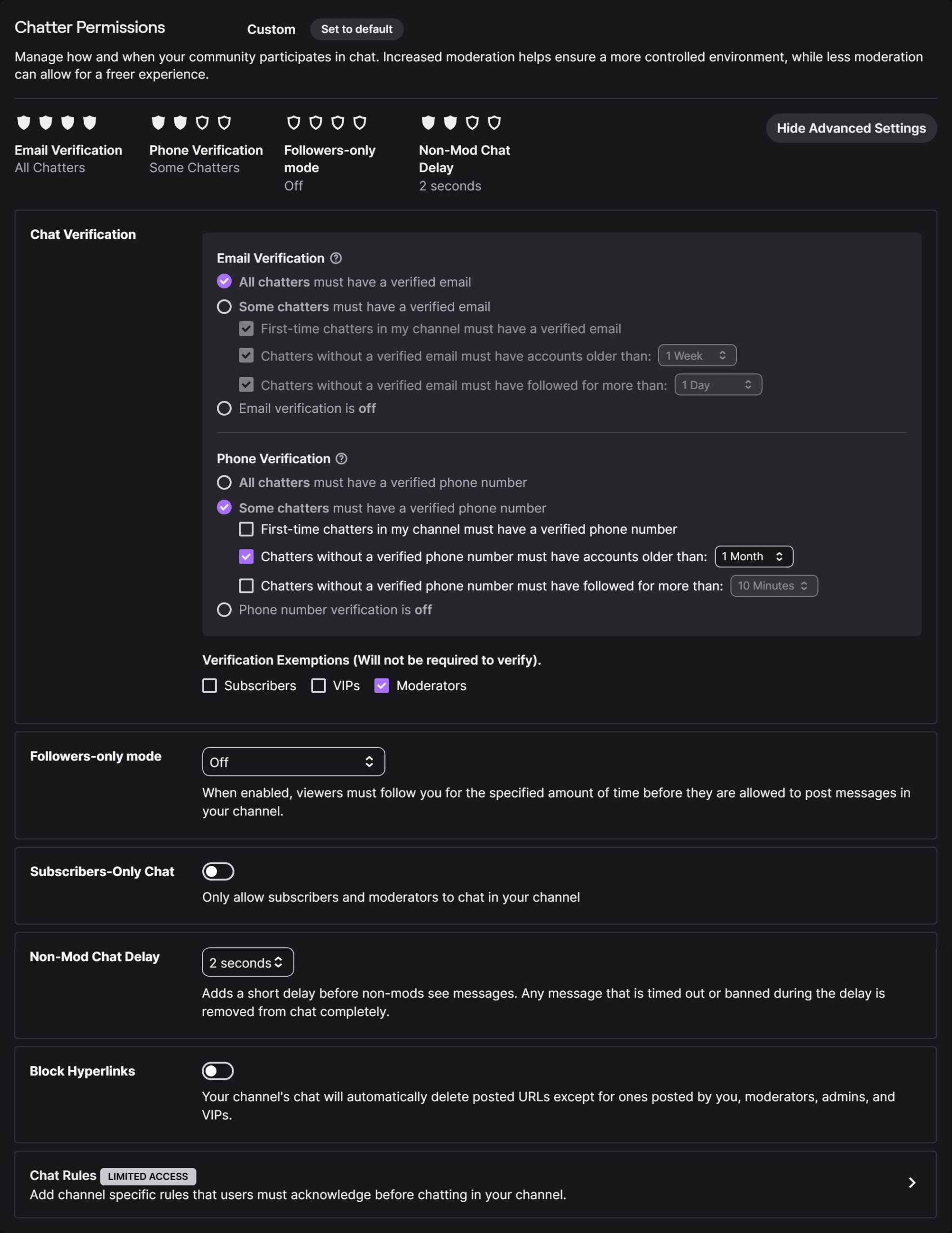Turn on the Block Hyperlinks toggle

(x=218, y=1071)
